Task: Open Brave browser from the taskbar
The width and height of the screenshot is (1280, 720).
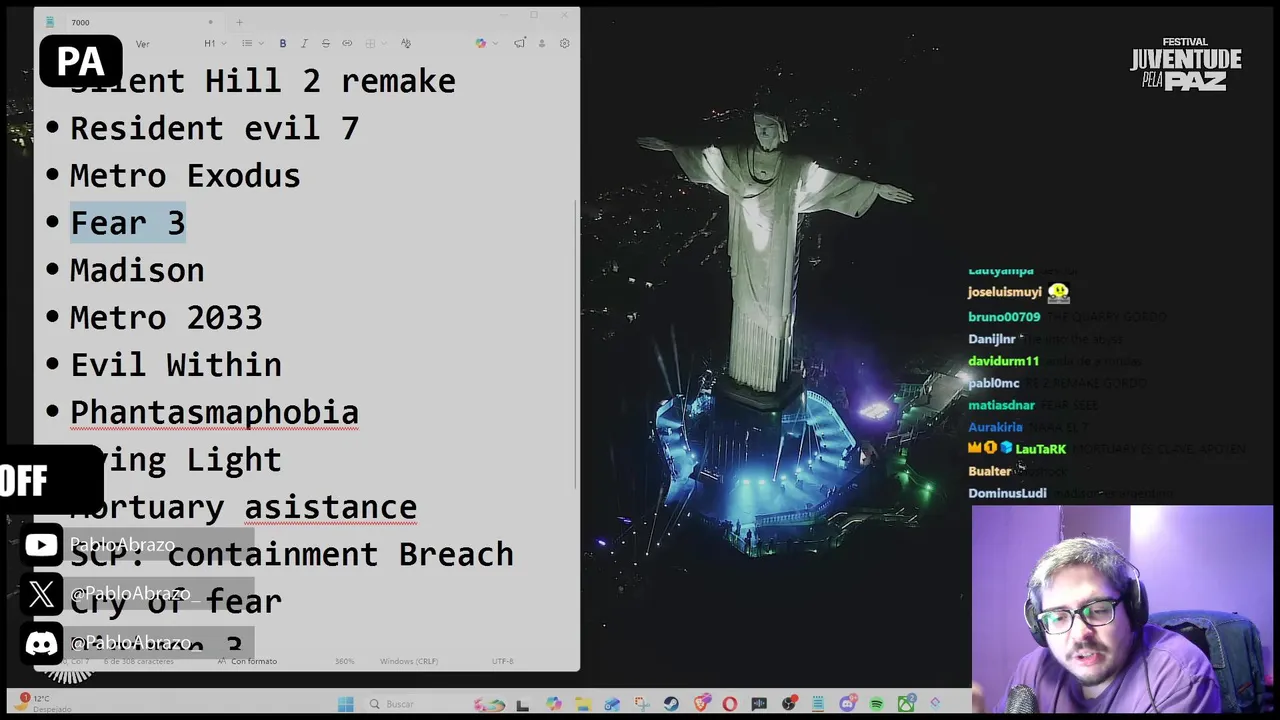Action: [702, 704]
